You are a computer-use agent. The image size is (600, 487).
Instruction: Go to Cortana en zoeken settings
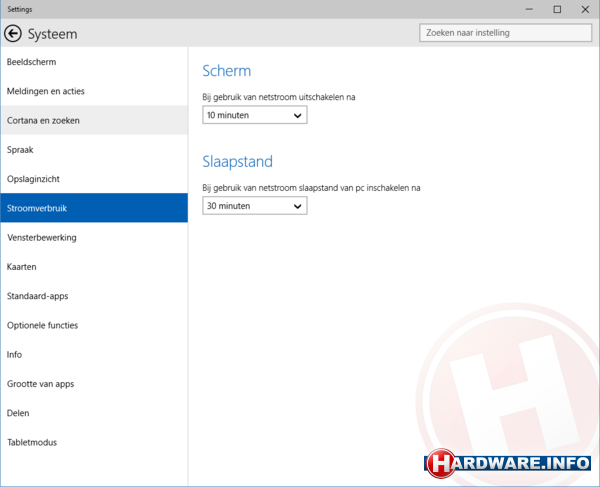tap(43, 120)
